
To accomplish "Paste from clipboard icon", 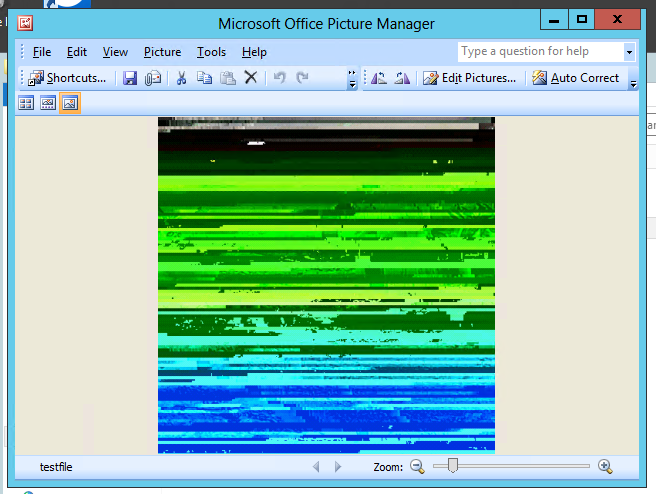I will [228, 78].
